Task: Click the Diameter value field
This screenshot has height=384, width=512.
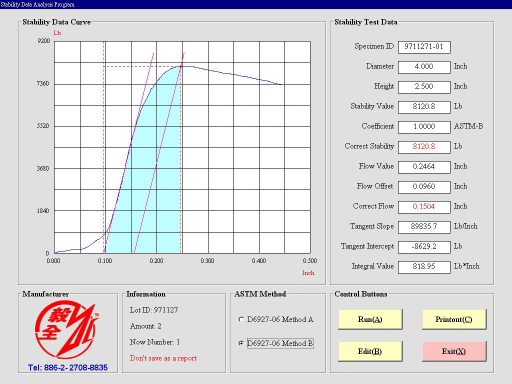Action: [x=424, y=67]
